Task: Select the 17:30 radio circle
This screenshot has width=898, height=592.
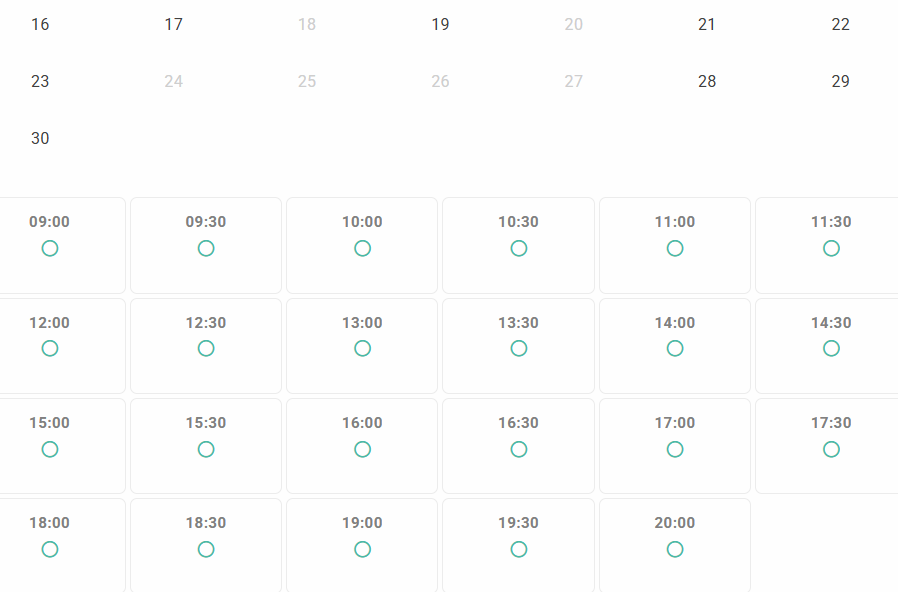Action: [831, 449]
